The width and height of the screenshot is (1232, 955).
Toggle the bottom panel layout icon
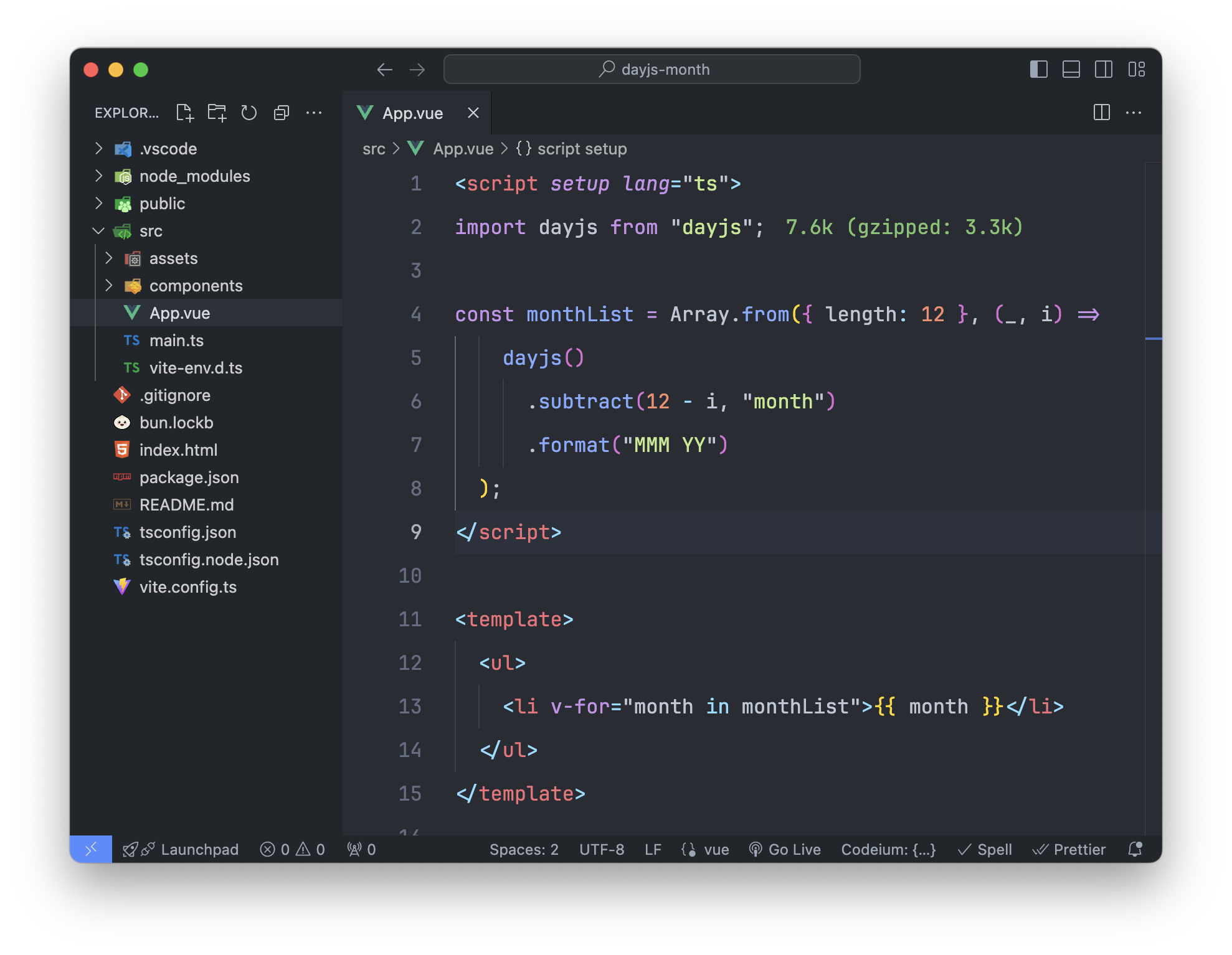click(1071, 69)
